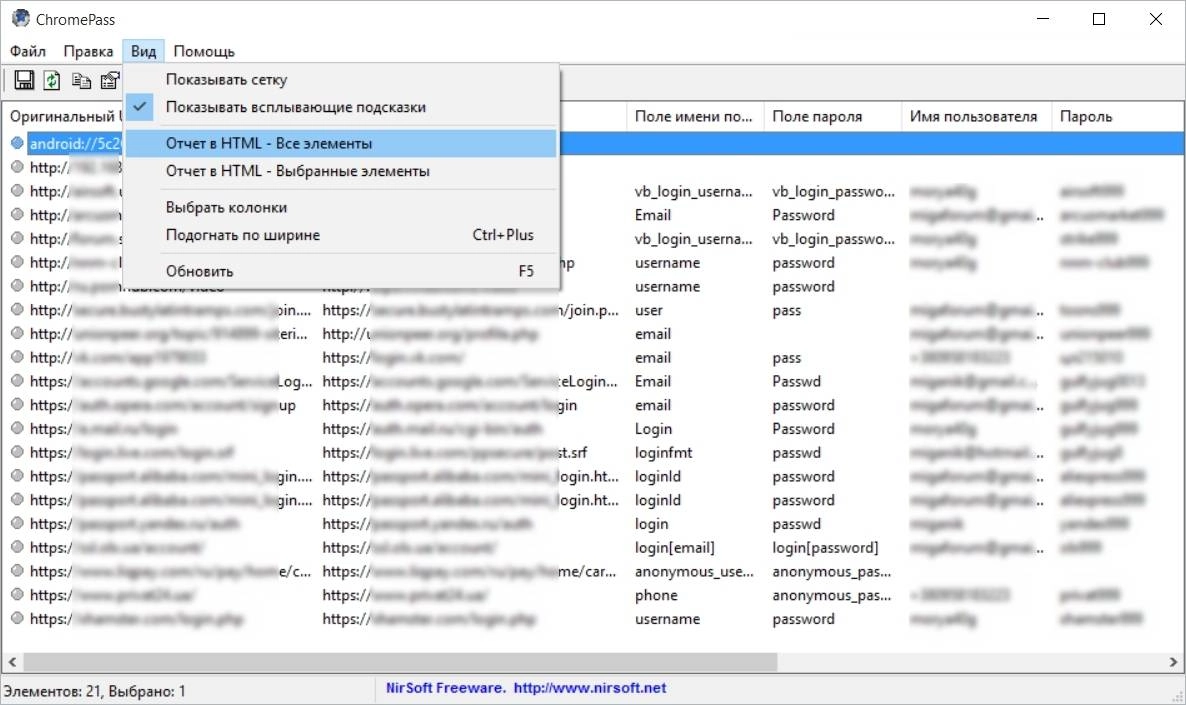1186x705 pixels.
Task: Click the bullet icon of the login / passwd row
Action: (x=17, y=523)
